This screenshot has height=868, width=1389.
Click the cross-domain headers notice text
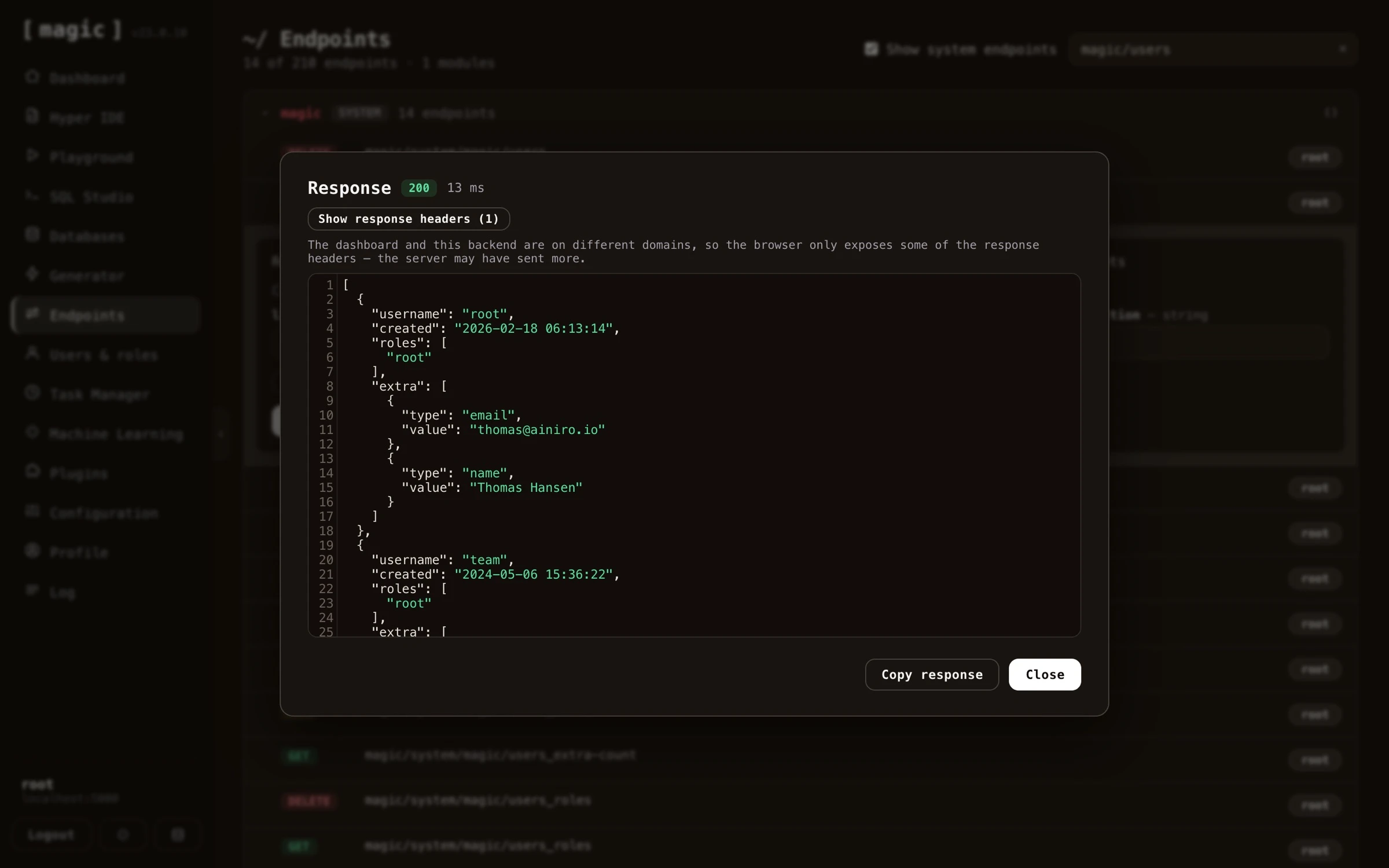click(673, 252)
